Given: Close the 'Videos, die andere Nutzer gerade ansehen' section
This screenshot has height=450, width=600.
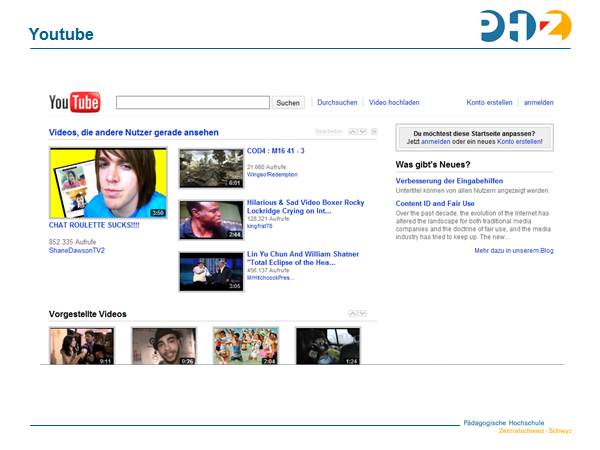Looking at the screenshot, I should click(374, 132).
